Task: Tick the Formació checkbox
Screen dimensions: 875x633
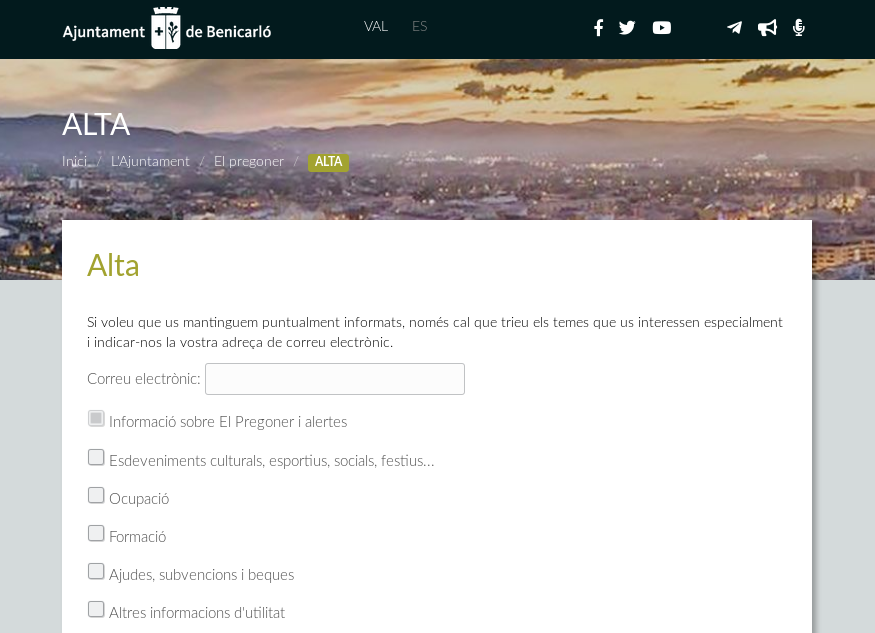Action: pyautogui.click(x=96, y=533)
